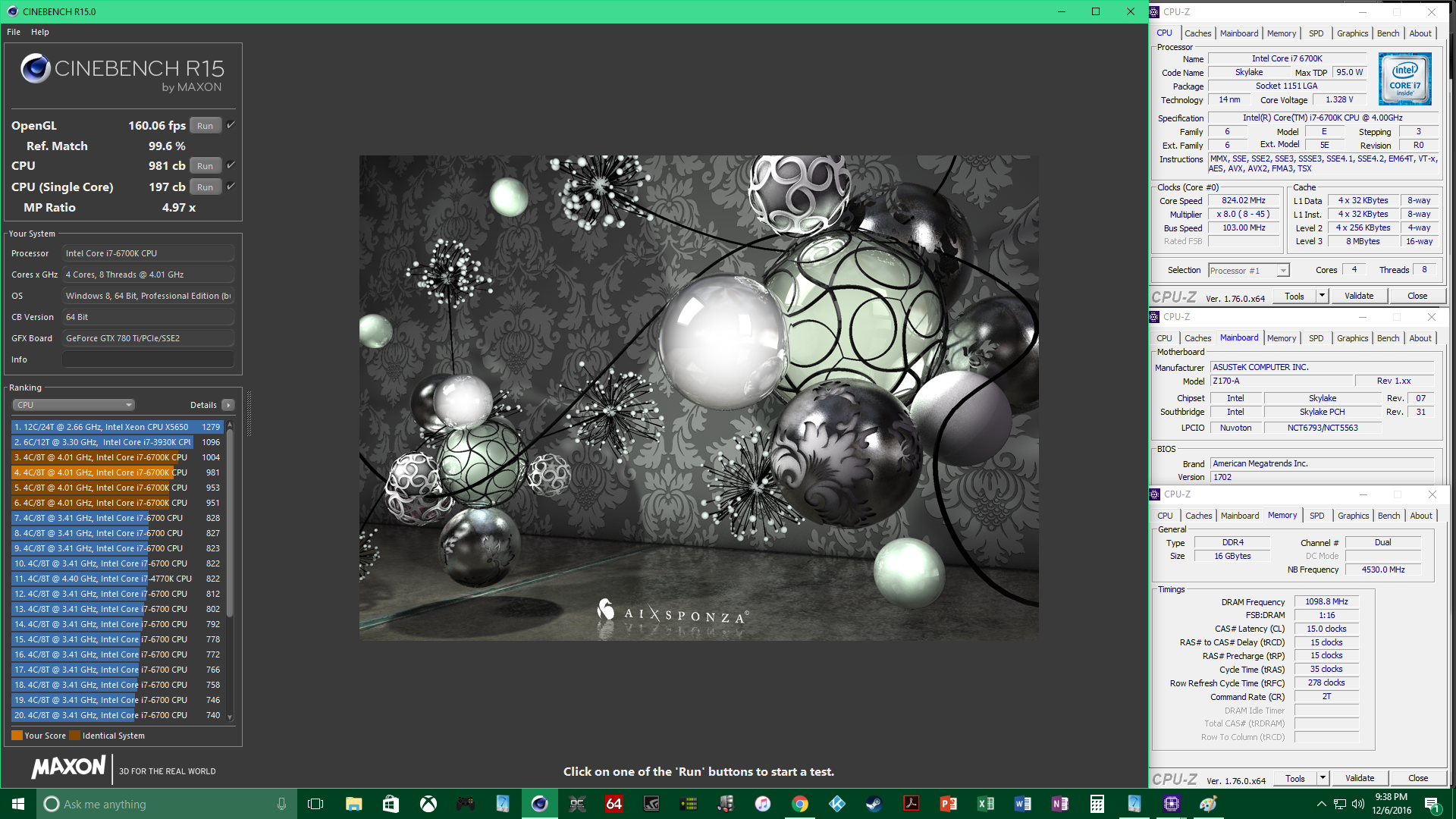Click the Cortana microphone icon
1456x819 pixels.
click(x=281, y=804)
